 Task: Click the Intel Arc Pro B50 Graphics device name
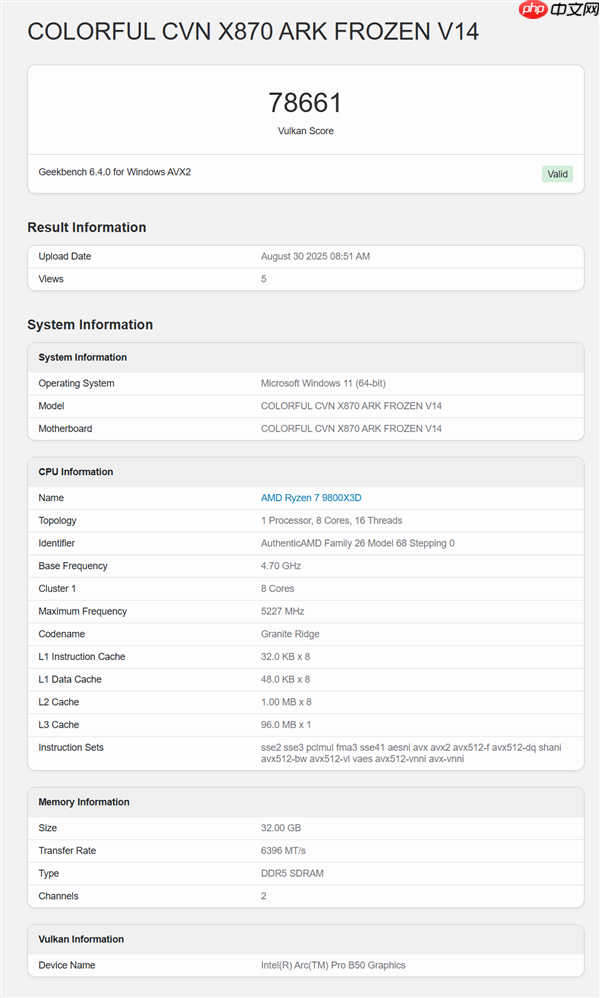(x=333, y=965)
